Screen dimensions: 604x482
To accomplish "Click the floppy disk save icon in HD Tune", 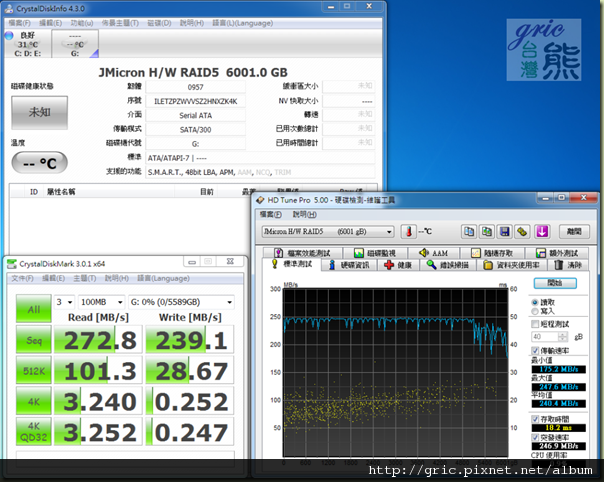I will coord(504,231).
